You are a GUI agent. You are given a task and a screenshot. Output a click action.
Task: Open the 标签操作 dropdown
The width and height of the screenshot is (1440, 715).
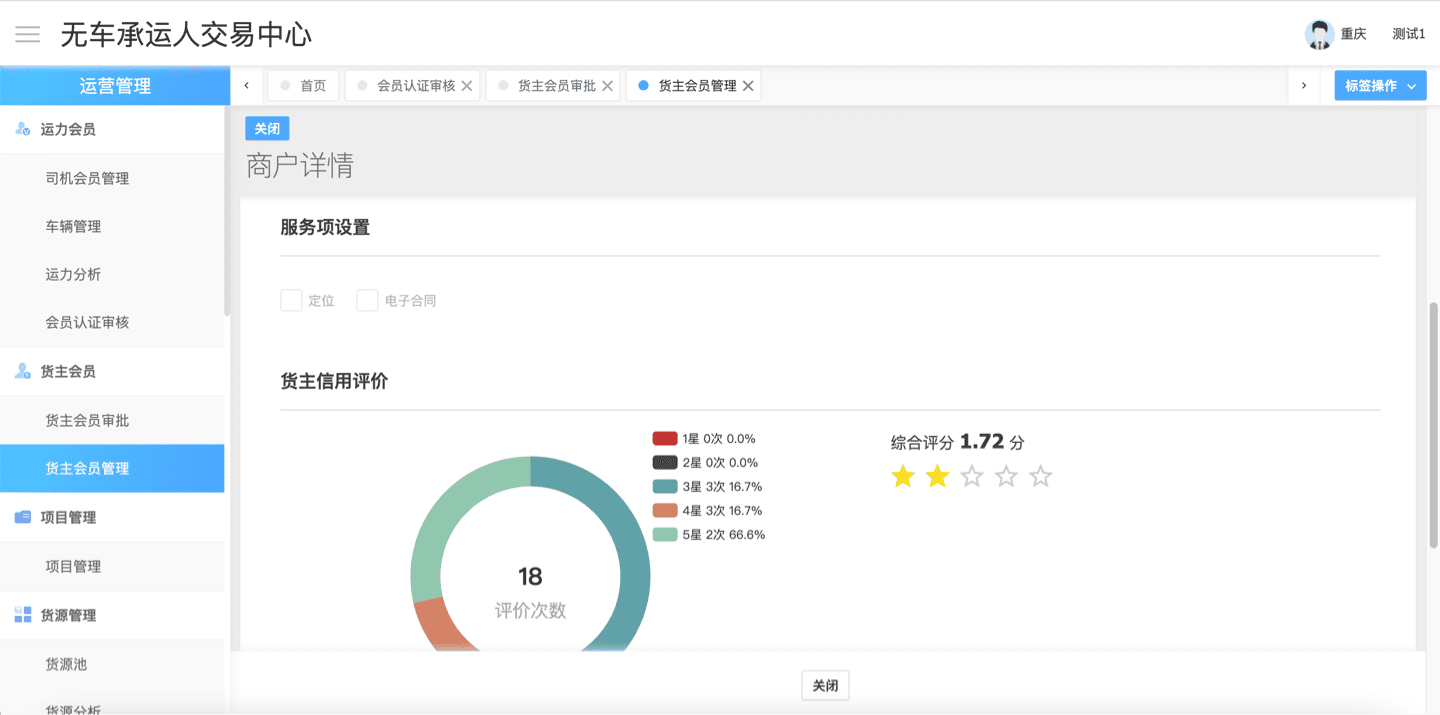[1380, 86]
